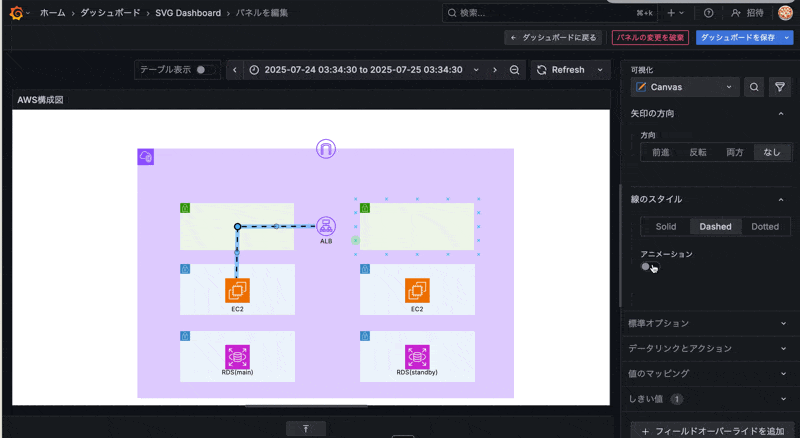
Task: Open the plus add-new menu
Action: 676,13
